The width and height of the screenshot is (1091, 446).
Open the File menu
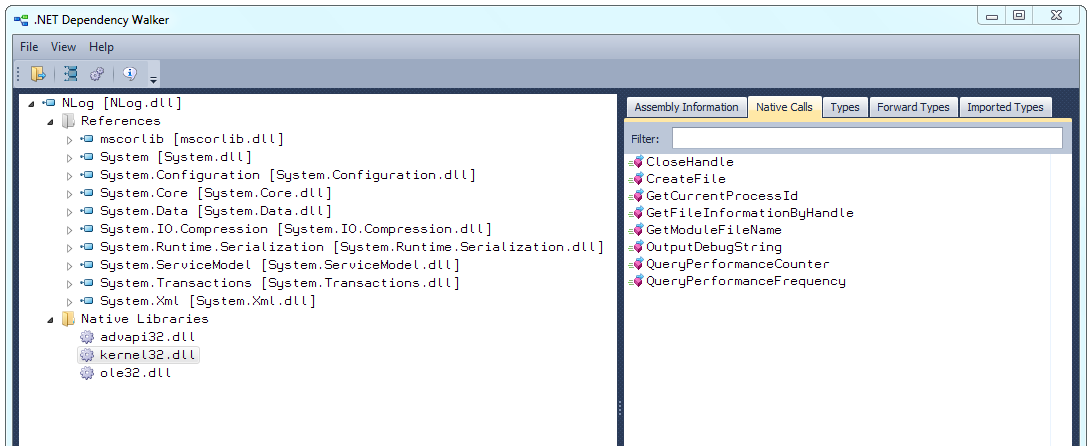point(29,47)
